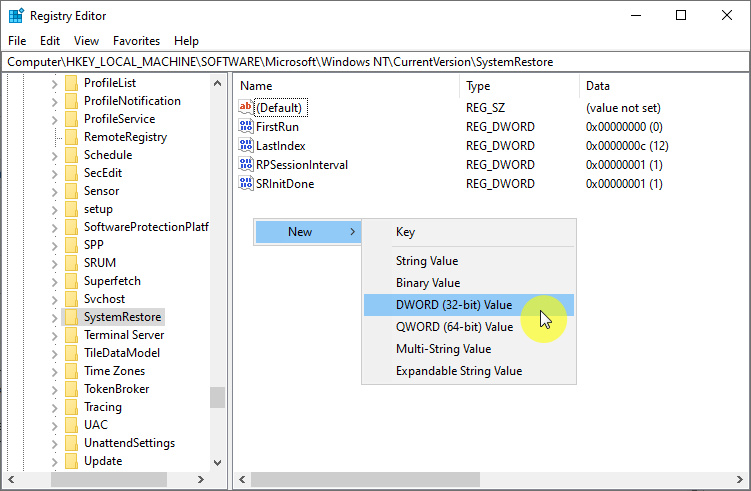Viewport: 751px width, 491px height.
Task: Click the LastIndex DWORD value icon
Action: (247, 146)
